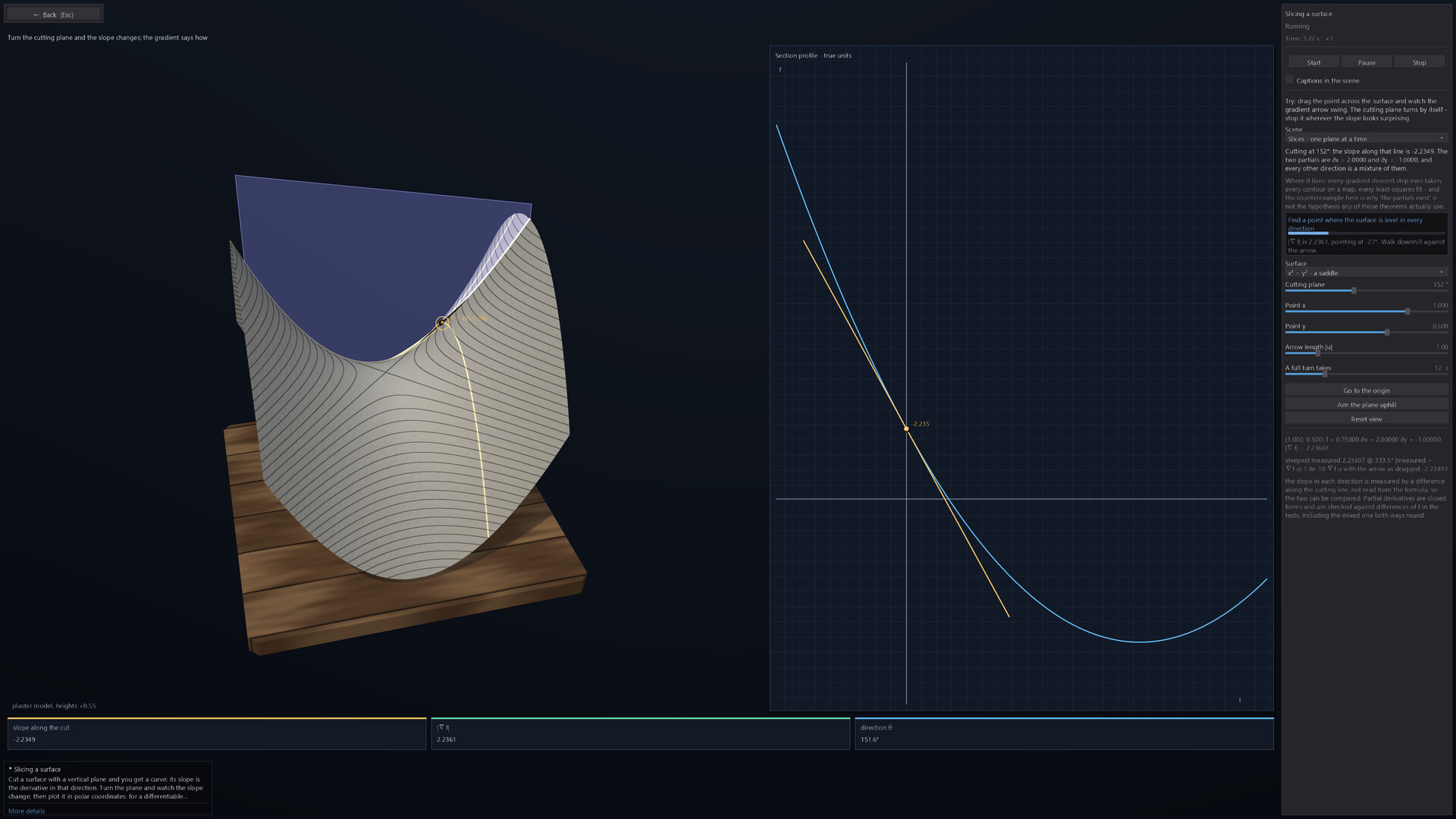Image resolution: width=1456 pixels, height=819 pixels.
Task: Go back using the Back (Esc) button
Action: click(53, 14)
